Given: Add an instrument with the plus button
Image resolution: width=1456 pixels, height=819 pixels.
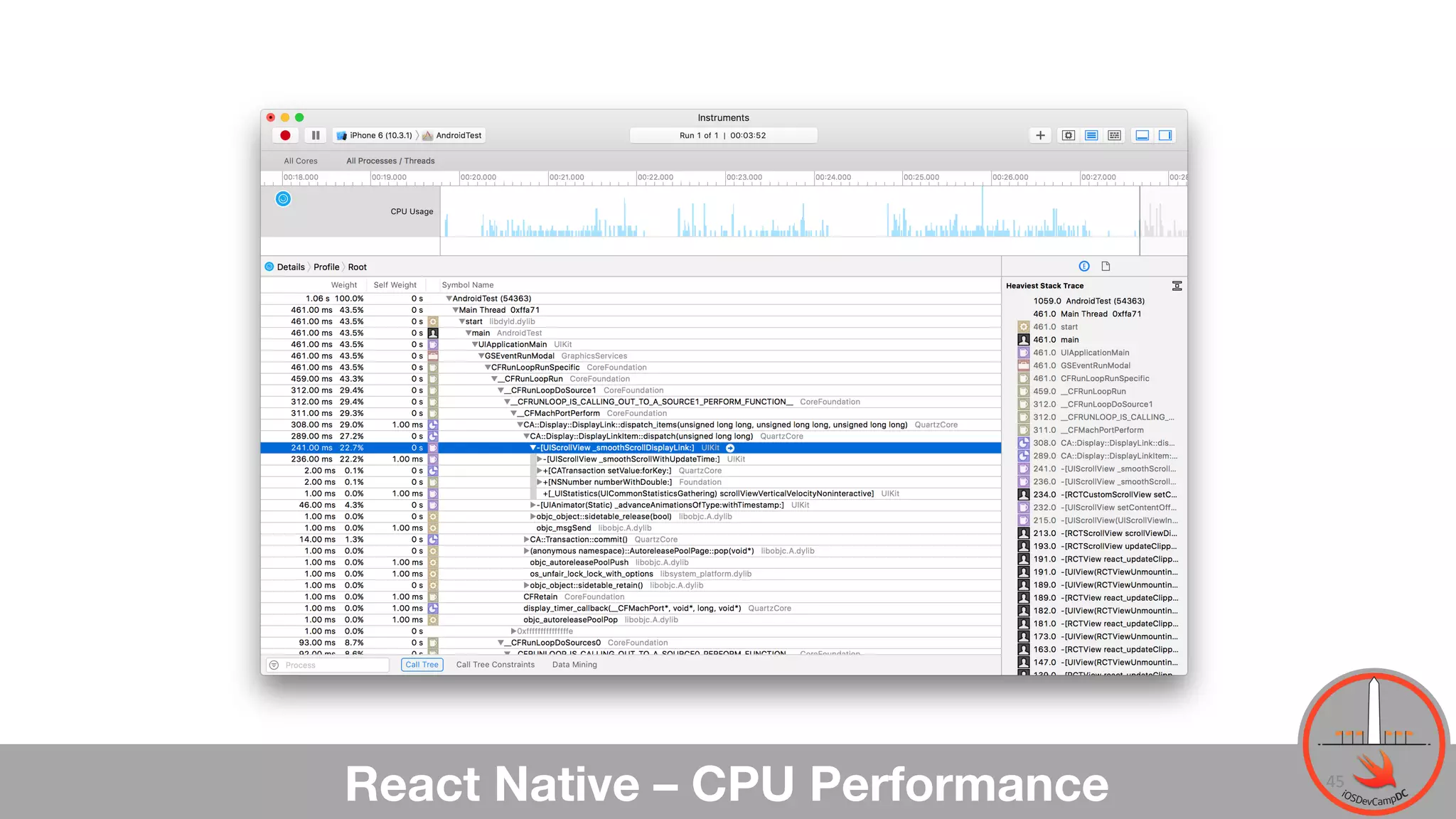Looking at the screenshot, I should [x=1040, y=136].
